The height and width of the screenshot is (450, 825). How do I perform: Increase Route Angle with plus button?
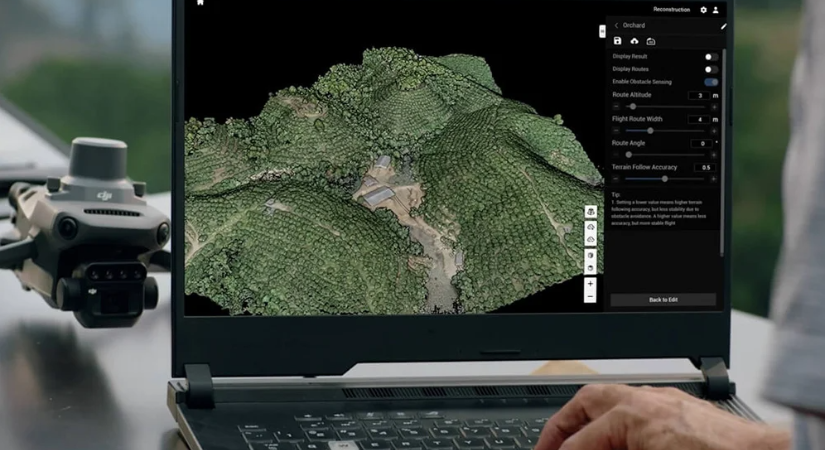(x=714, y=155)
